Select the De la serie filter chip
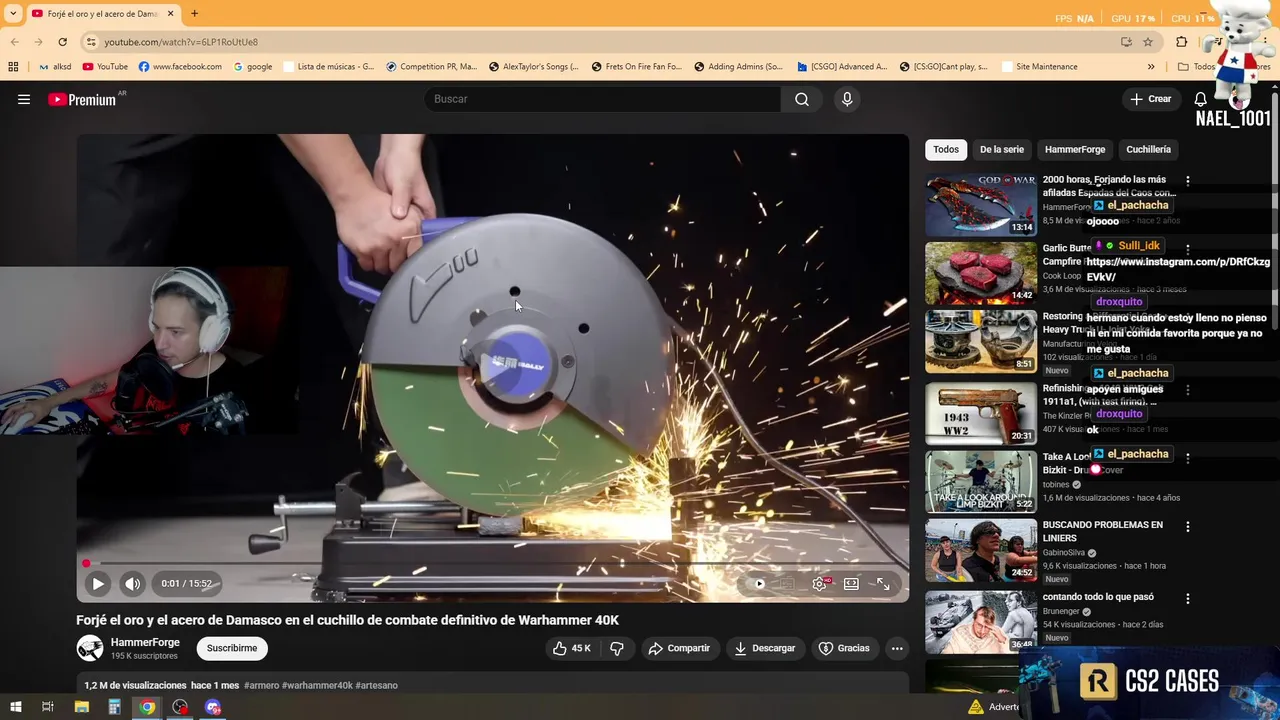This screenshot has height=720, width=1280. click(1002, 149)
